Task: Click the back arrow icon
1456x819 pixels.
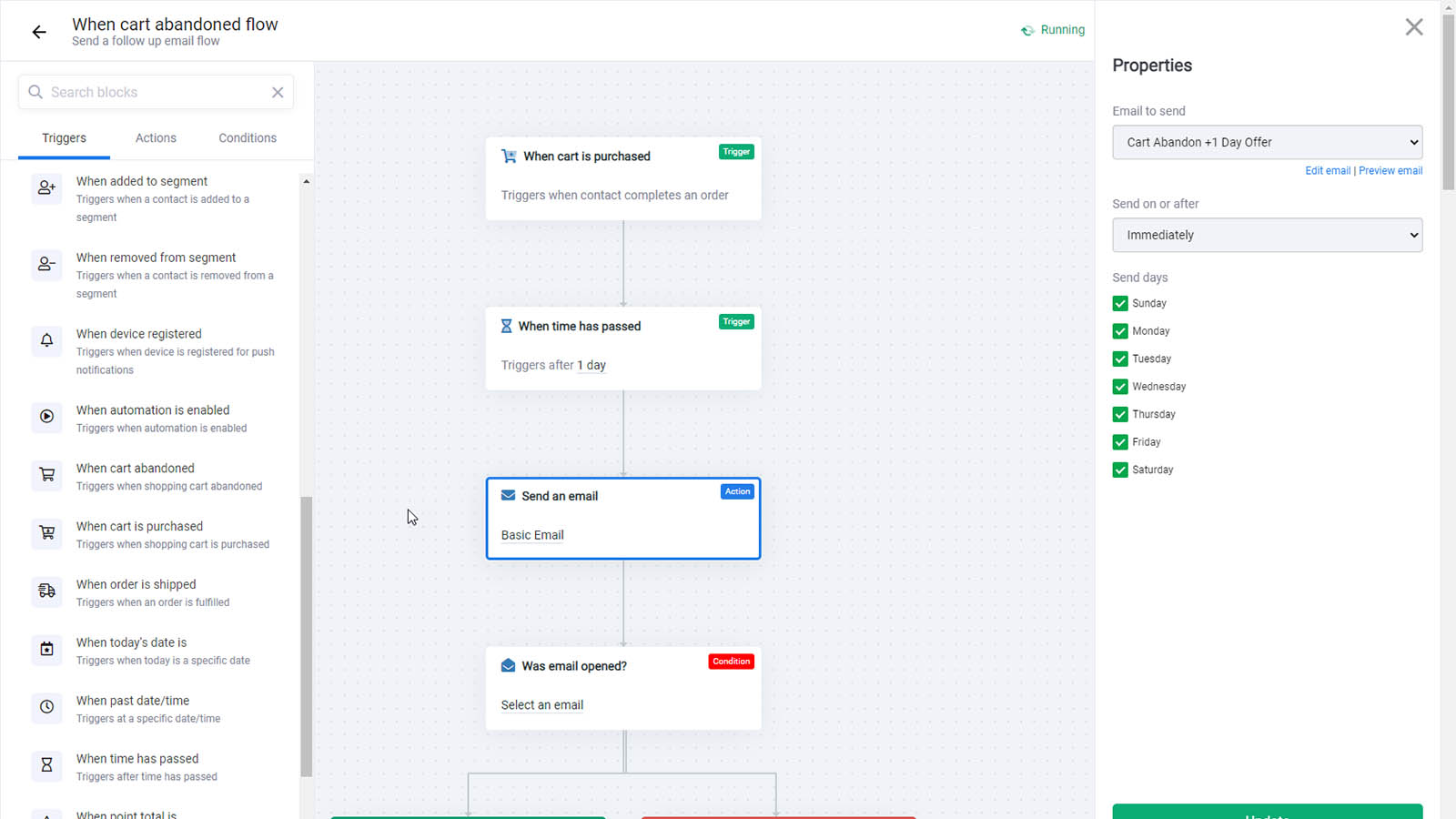Action: point(38,32)
